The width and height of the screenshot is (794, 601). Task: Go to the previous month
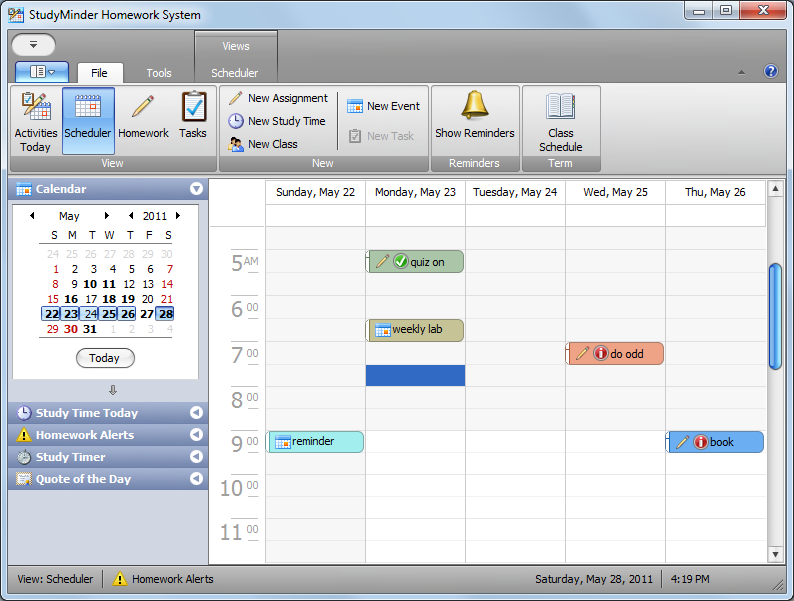32,216
